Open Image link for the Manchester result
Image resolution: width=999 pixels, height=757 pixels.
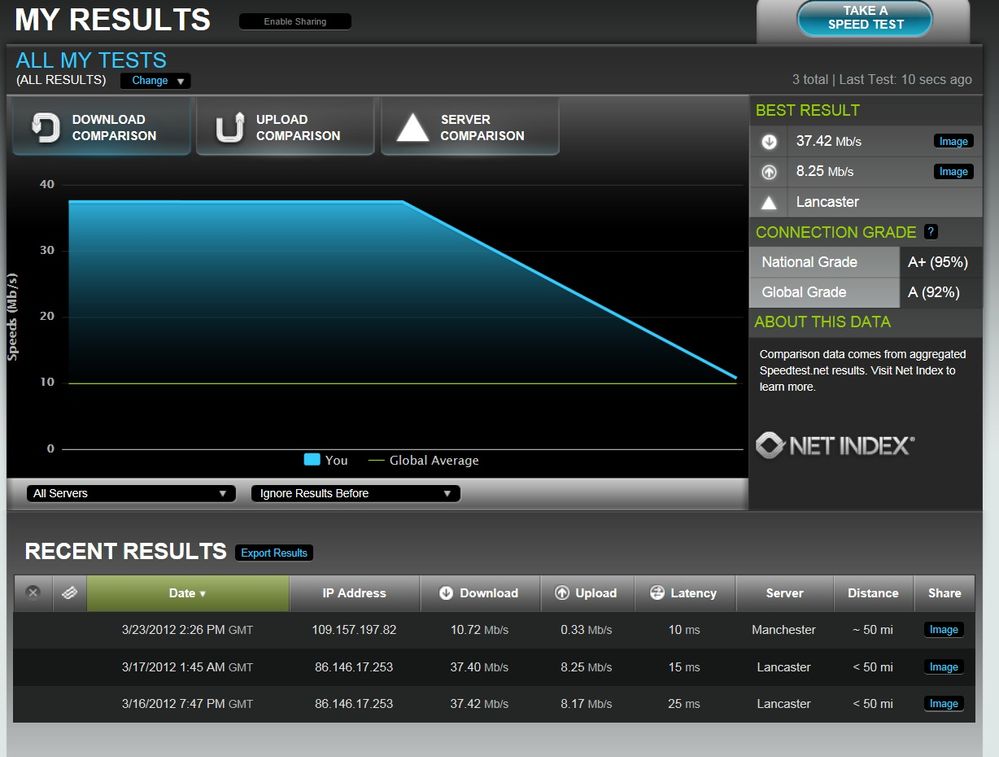pyautogui.click(x=944, y=630)
